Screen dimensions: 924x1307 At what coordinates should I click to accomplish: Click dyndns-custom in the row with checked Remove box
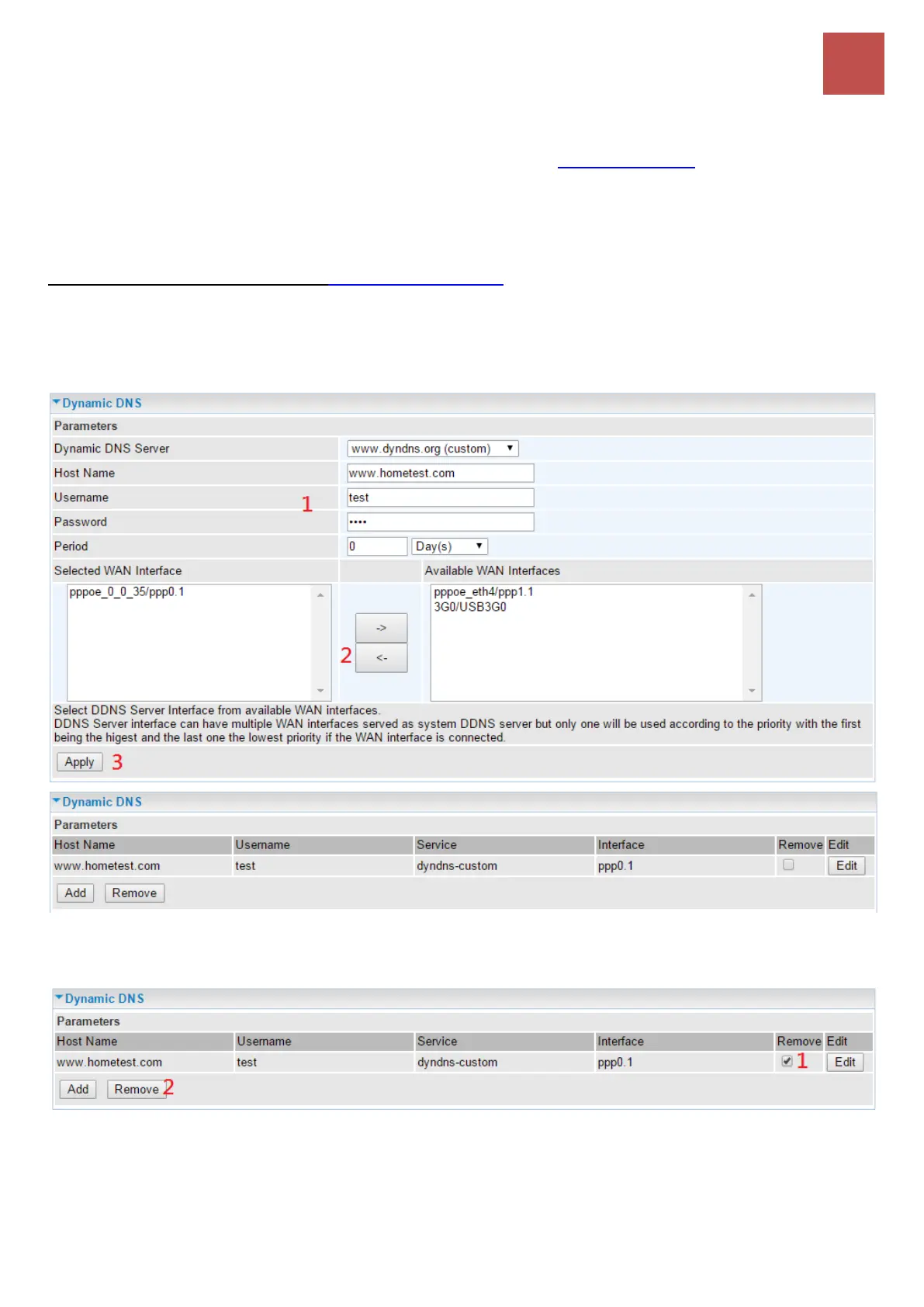coord(458,1062)
